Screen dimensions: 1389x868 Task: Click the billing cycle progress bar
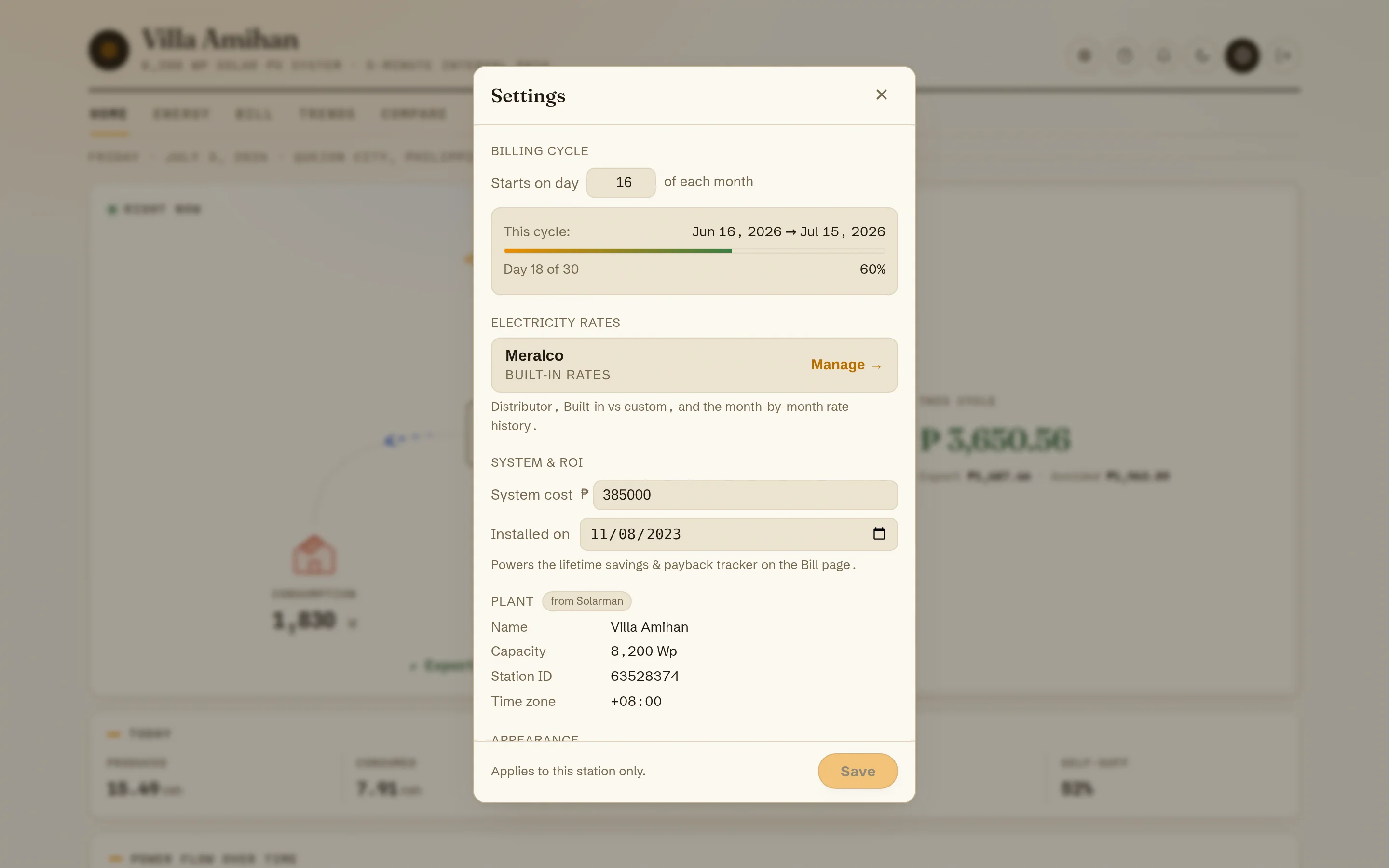click(694, 251)
